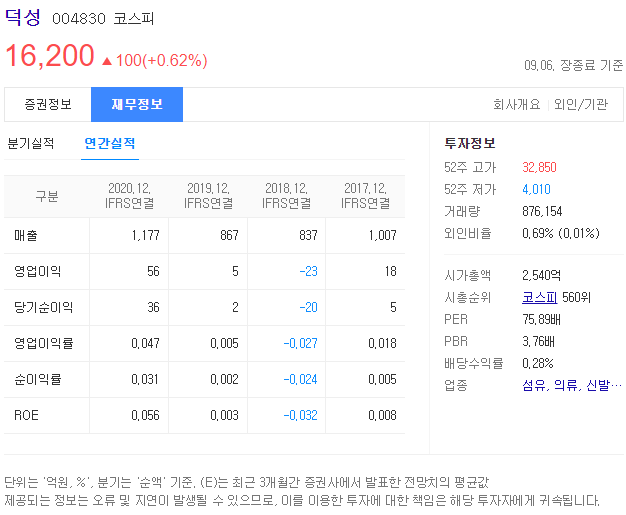Viewport: 626px width, 515px height.
Task: Click the 2020 영업이익 value 56
Action: [153, 271]
